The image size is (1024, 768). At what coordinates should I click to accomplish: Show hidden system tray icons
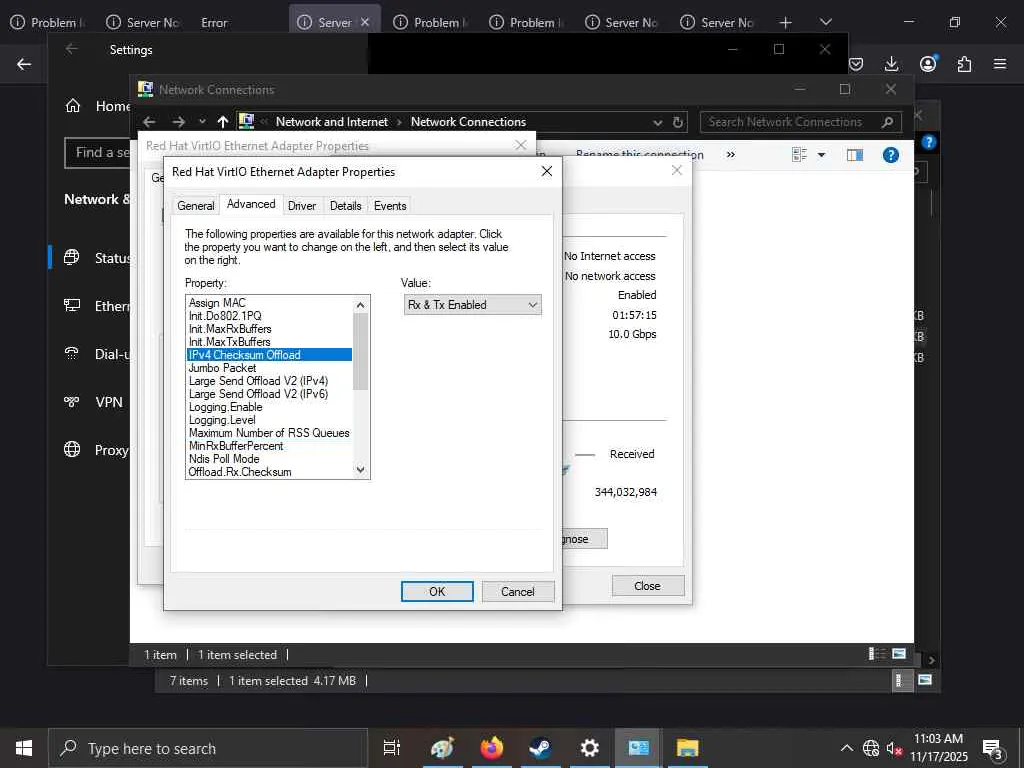[x=846, y=748]
